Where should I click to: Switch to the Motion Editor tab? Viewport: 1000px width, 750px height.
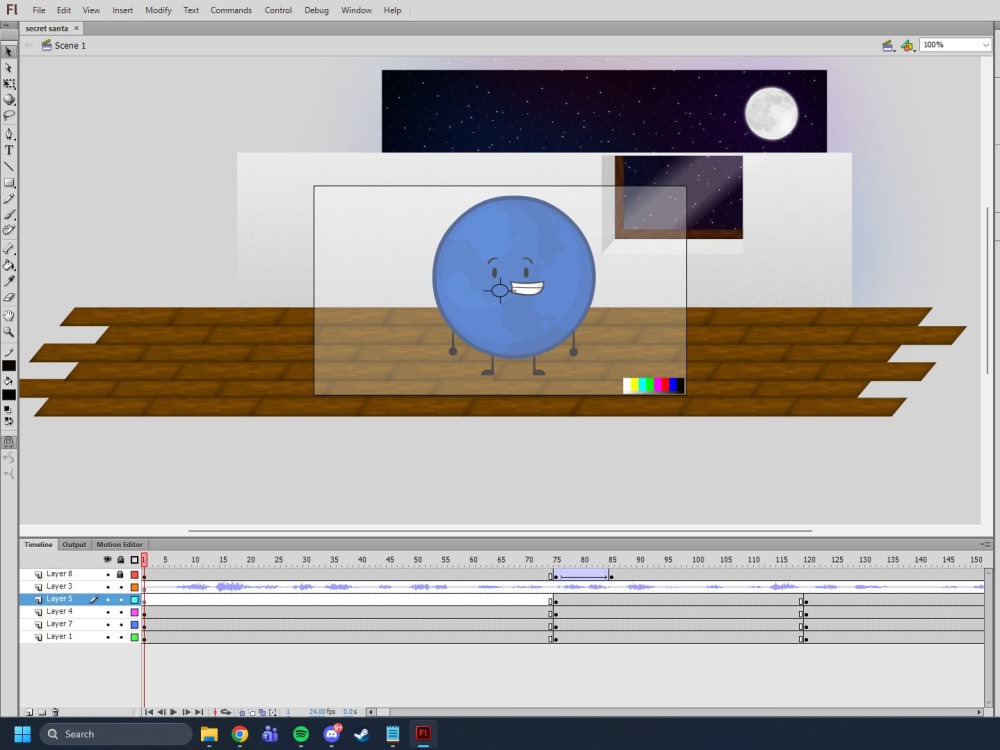[120, 544]
